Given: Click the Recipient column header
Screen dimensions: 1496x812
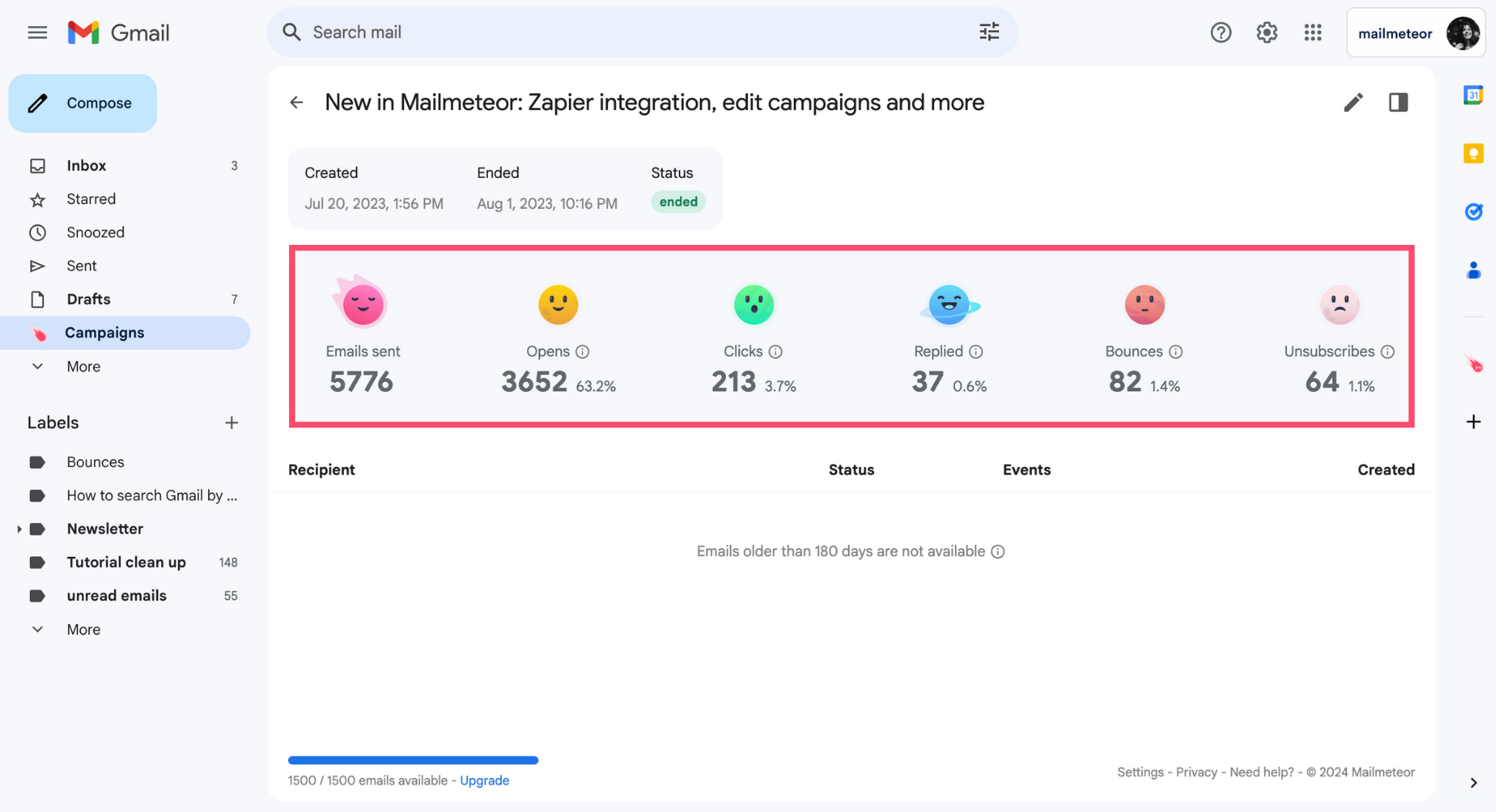Looking at the screenshot, I should 321,470.
